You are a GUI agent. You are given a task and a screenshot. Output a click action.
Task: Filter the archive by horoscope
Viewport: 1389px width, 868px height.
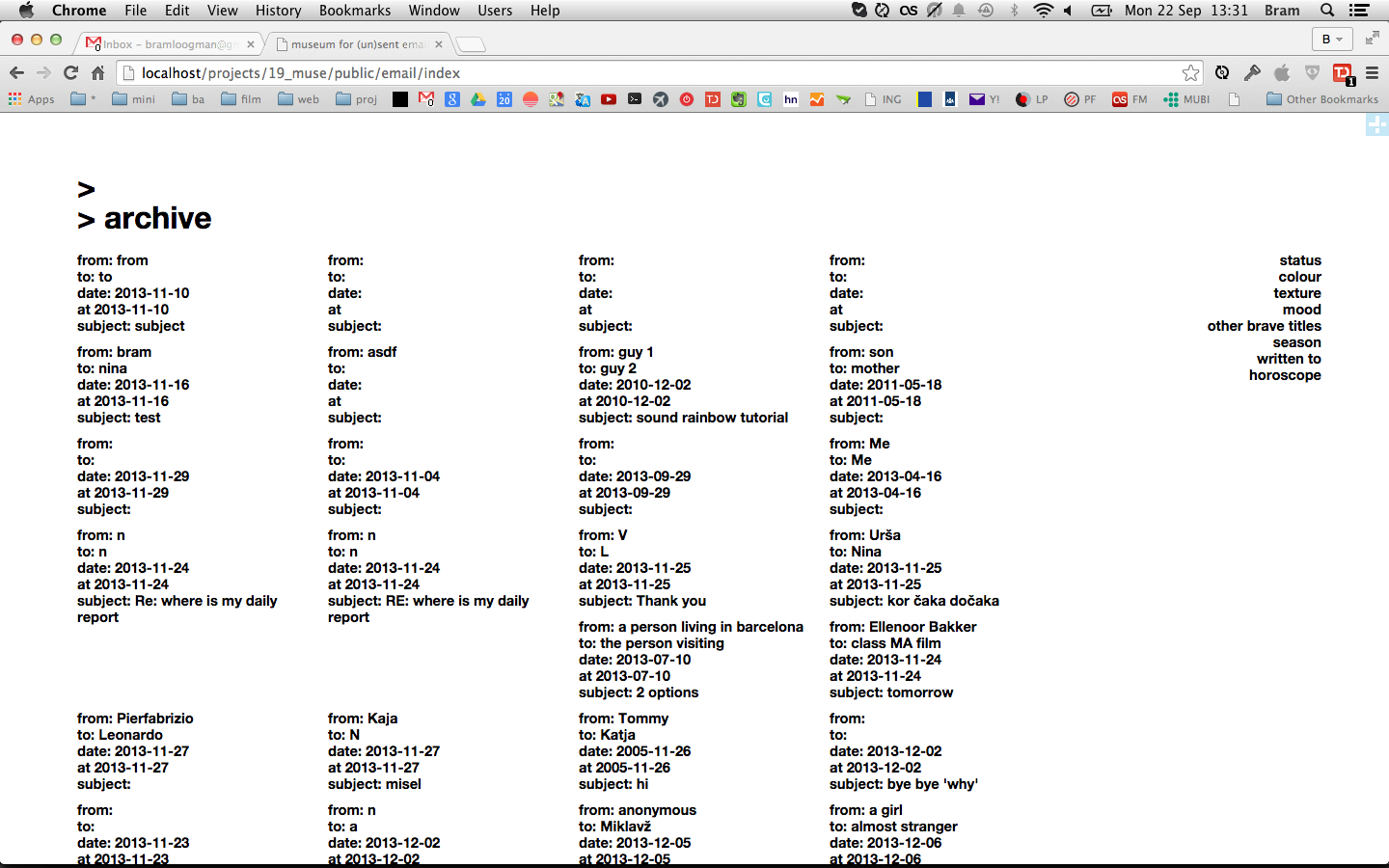(1284, 375)
